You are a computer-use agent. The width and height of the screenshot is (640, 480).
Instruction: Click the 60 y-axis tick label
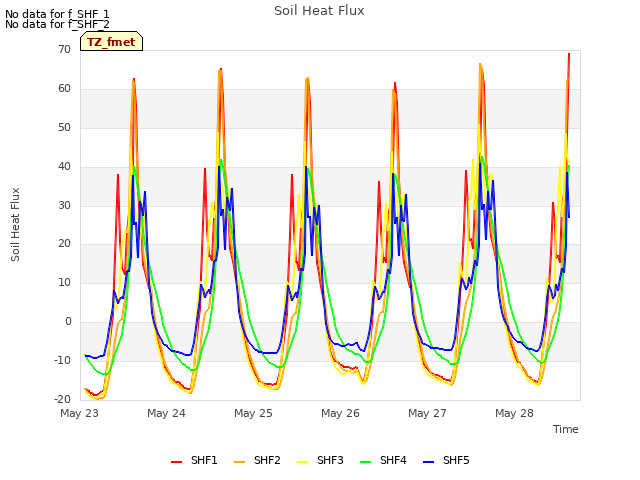coord(64,89)
